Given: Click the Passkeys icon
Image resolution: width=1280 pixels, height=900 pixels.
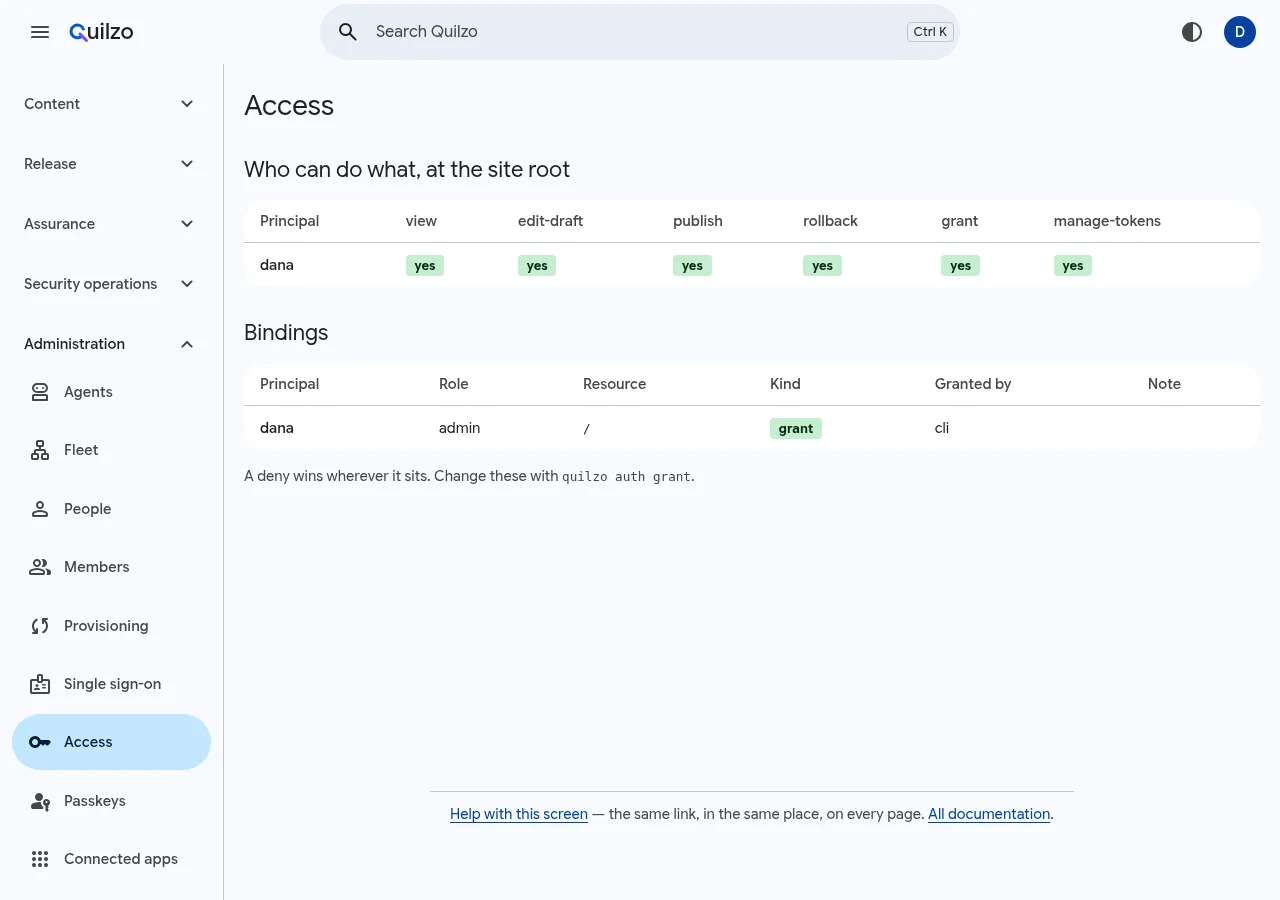Looking at the screenshot, I should pyautogui.click(x=40, y=801).
